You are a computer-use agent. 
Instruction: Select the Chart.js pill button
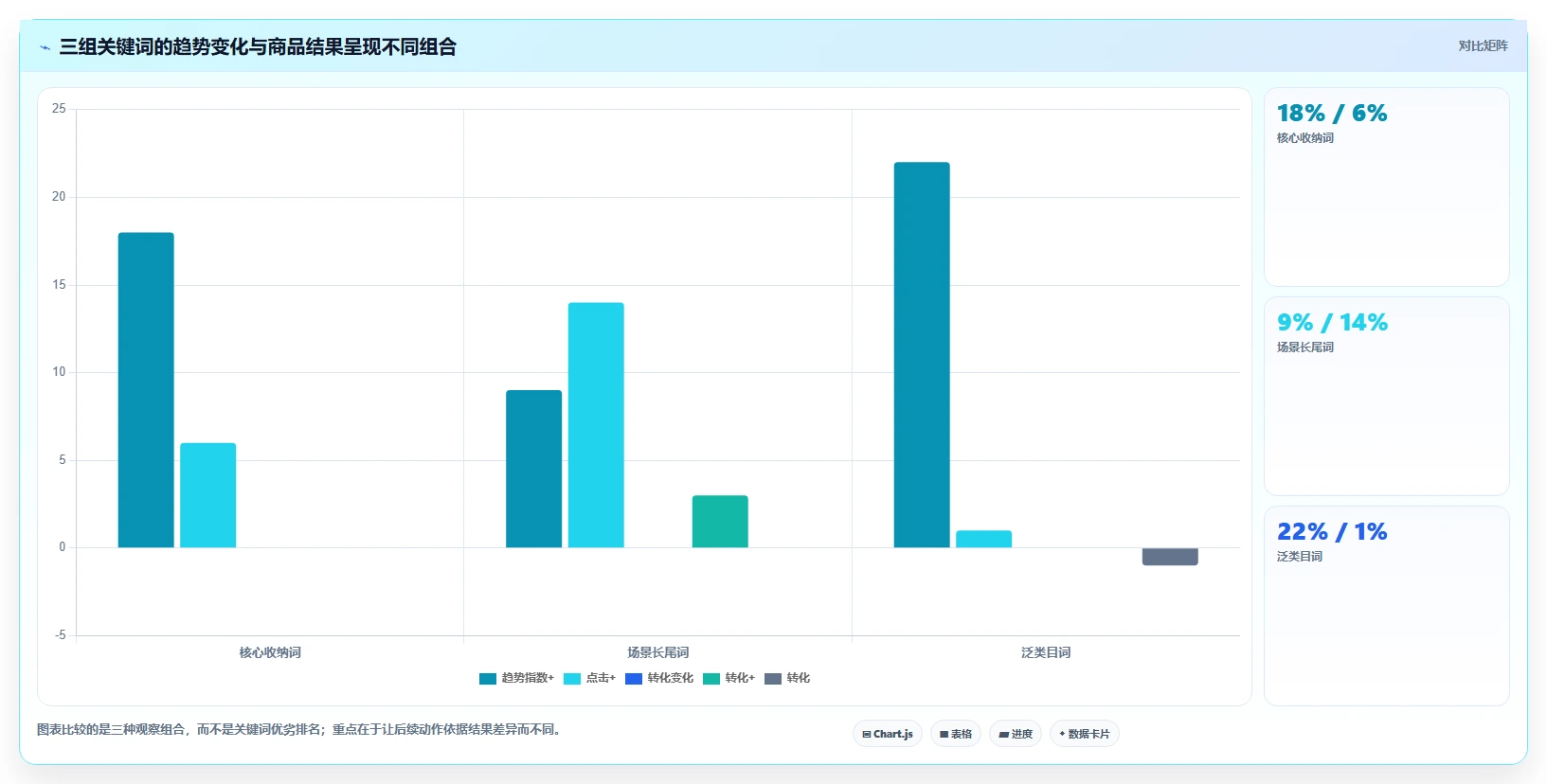pos(888,734)
